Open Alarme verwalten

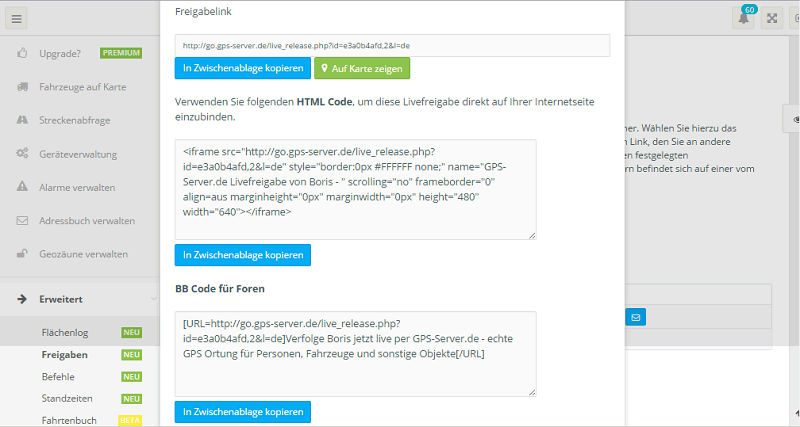click(77, 187)
